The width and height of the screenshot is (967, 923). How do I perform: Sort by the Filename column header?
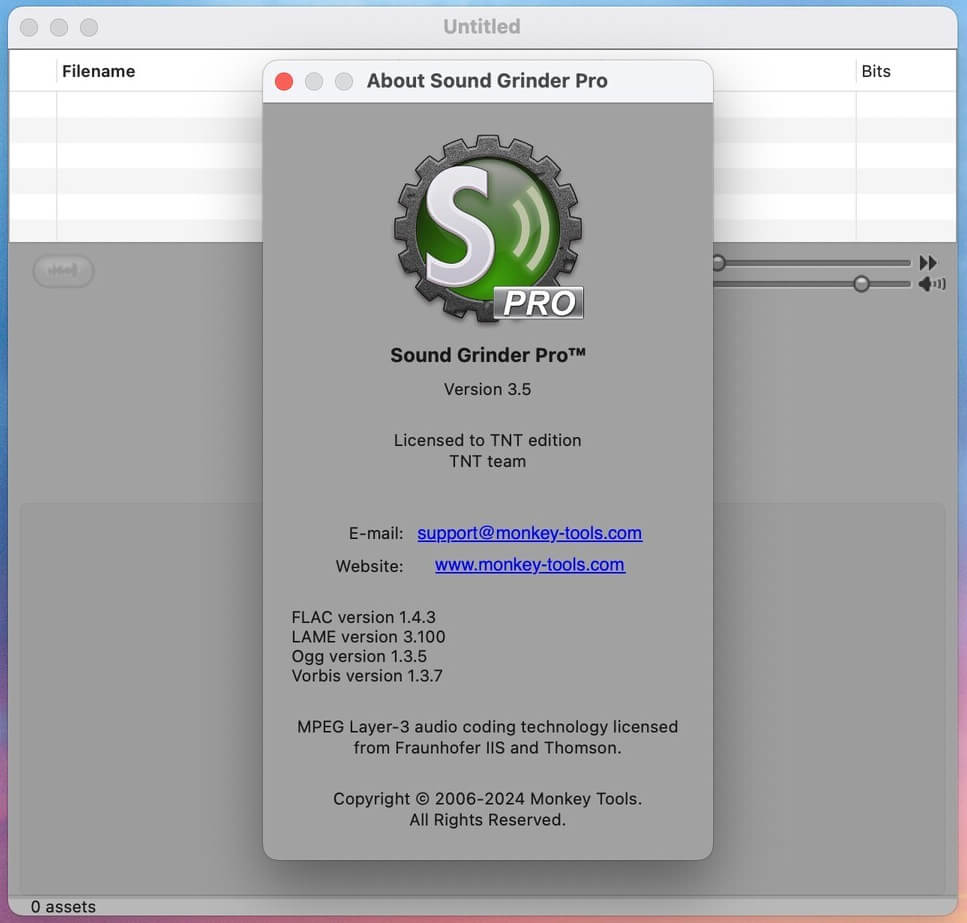click(98, 71)
